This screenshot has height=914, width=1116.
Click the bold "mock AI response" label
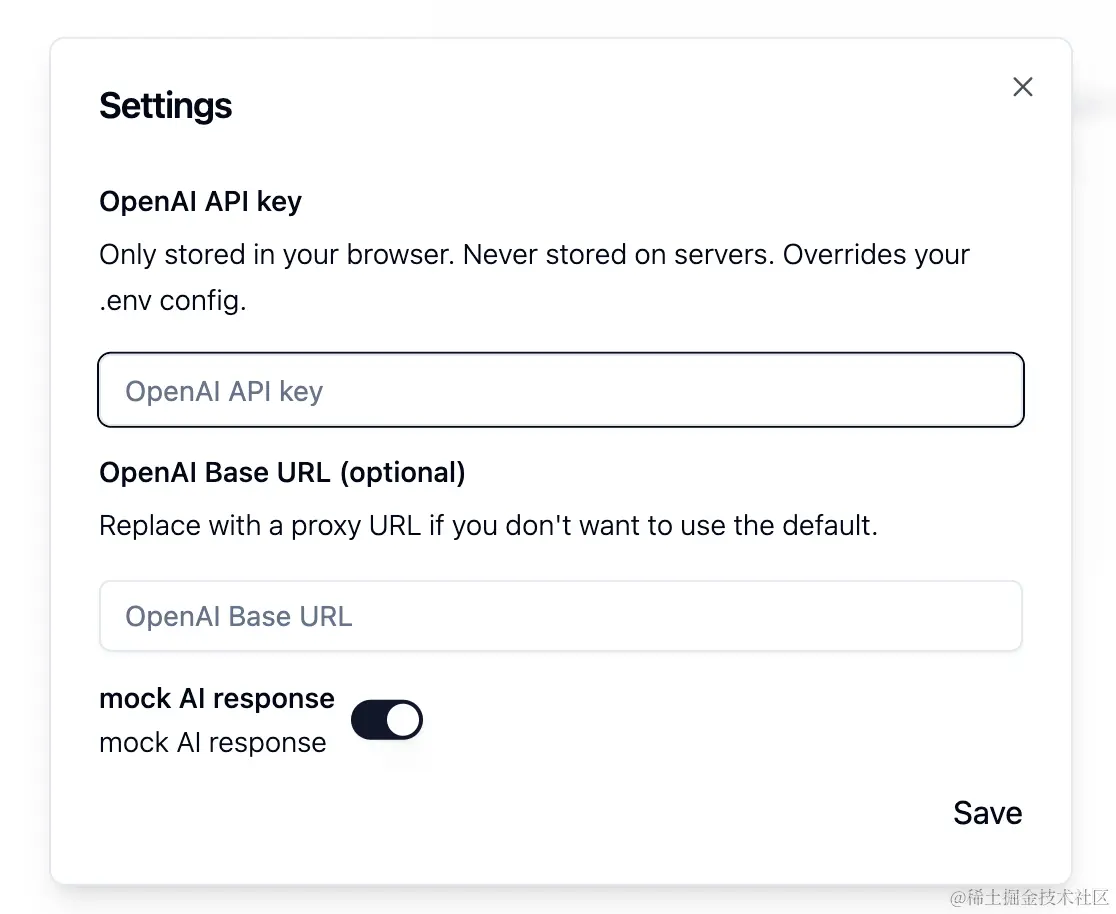pos(217,698)
